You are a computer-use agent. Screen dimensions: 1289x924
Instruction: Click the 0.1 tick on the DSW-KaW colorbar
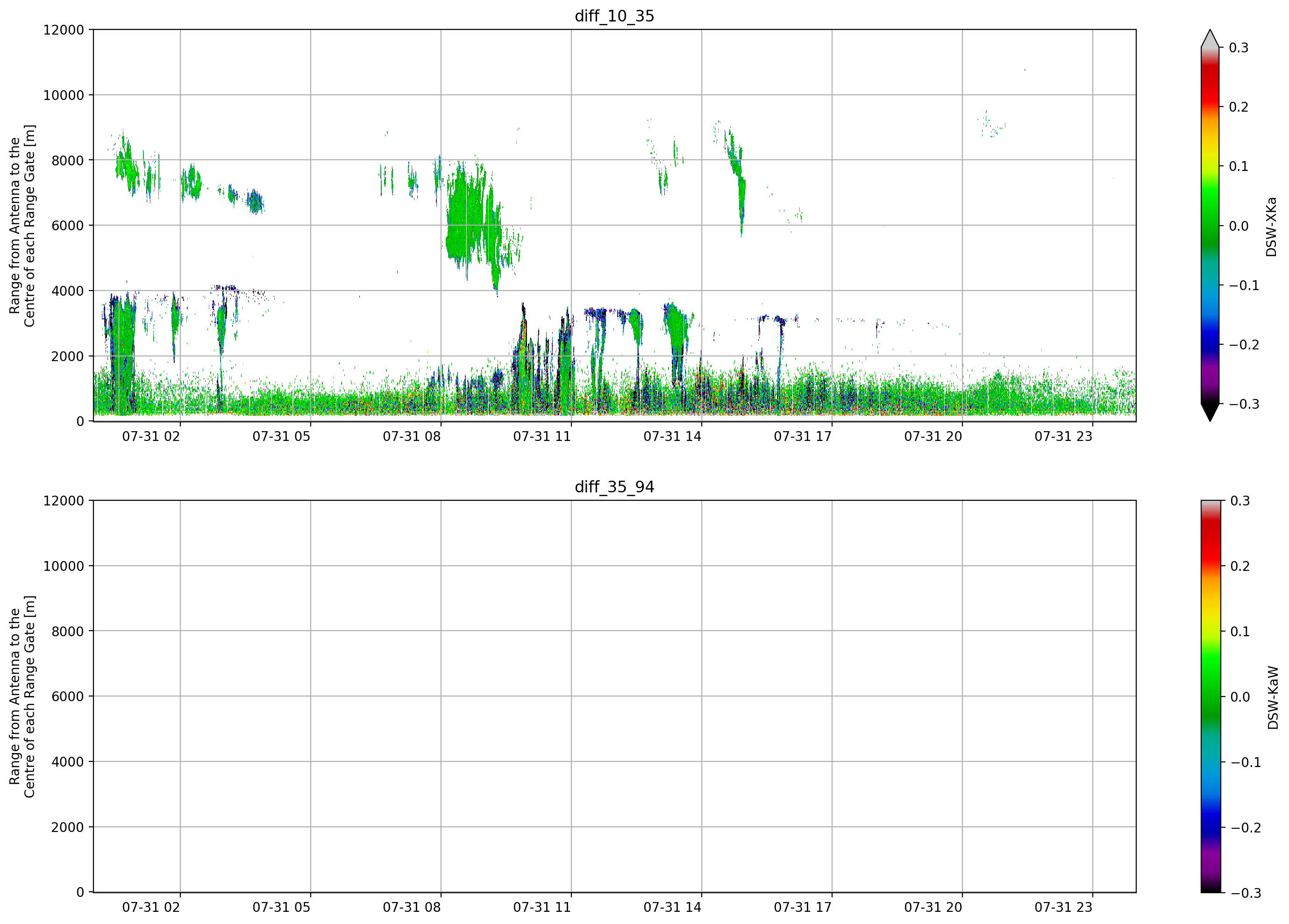pyautogui.click(x=1239, y=632)
